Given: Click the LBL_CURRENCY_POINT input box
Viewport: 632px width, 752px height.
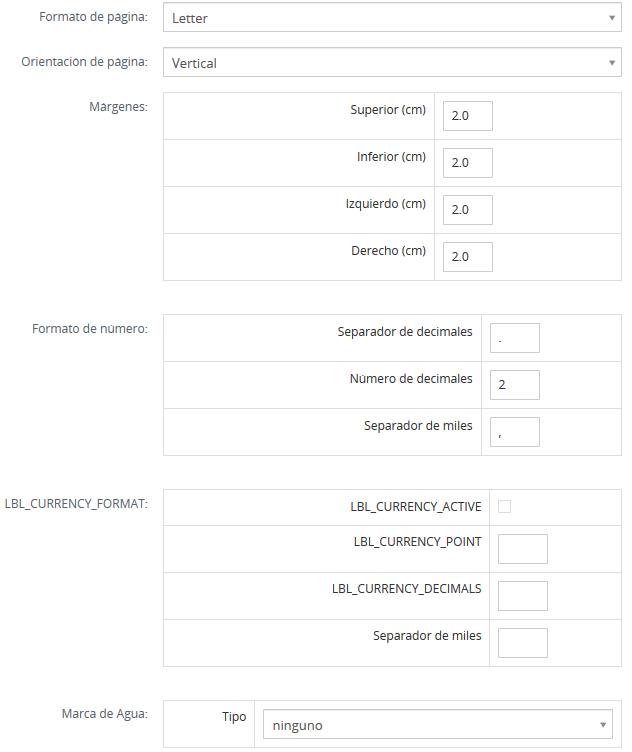Looking at the screenshot, I should (522, 549).
